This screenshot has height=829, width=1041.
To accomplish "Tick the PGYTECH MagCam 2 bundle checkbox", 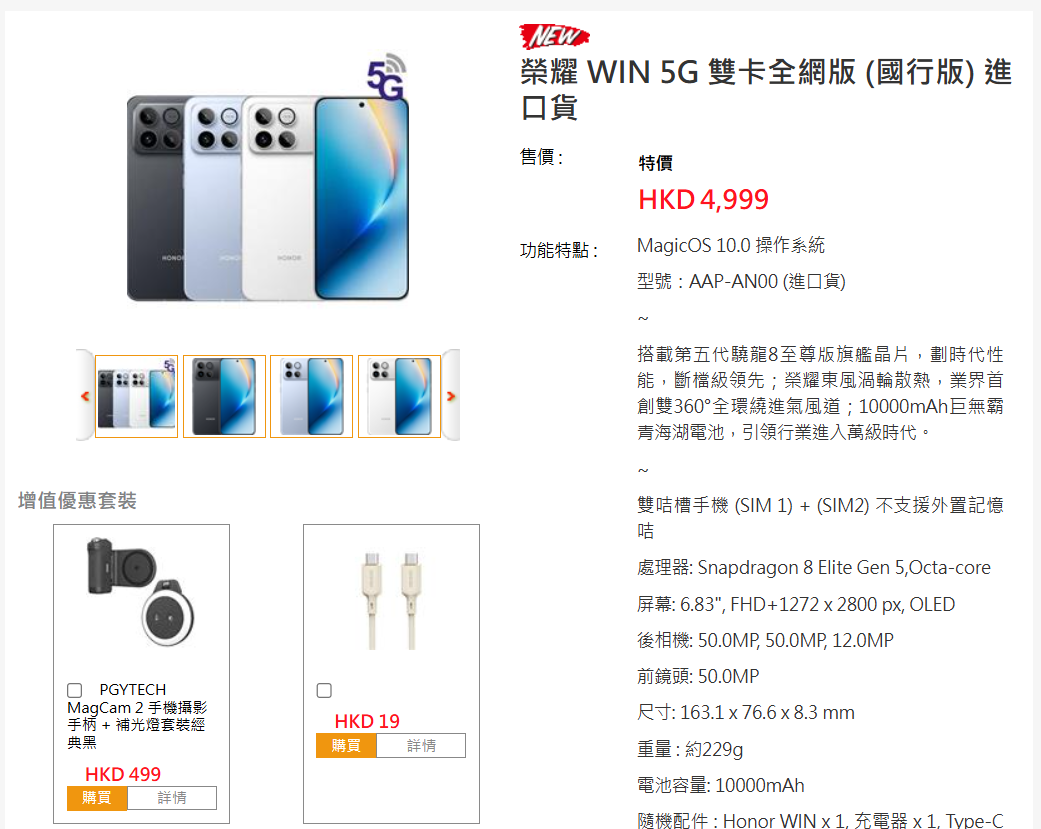I will 74,690.
